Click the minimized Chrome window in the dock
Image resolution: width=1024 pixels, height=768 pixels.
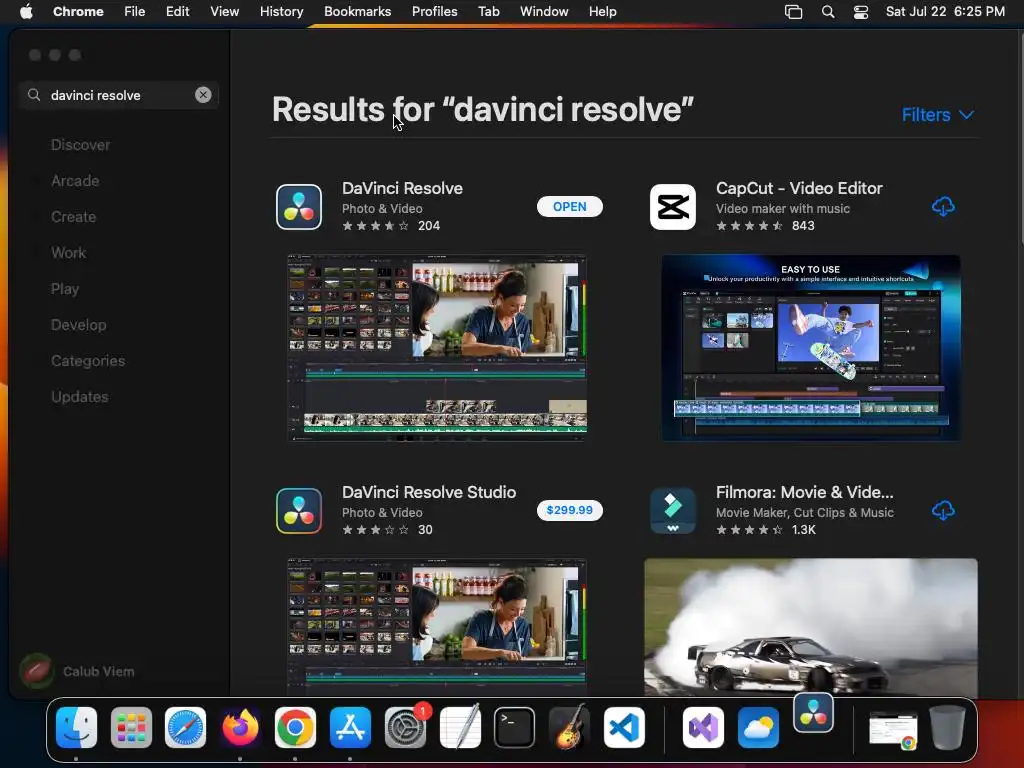point(893,731)
